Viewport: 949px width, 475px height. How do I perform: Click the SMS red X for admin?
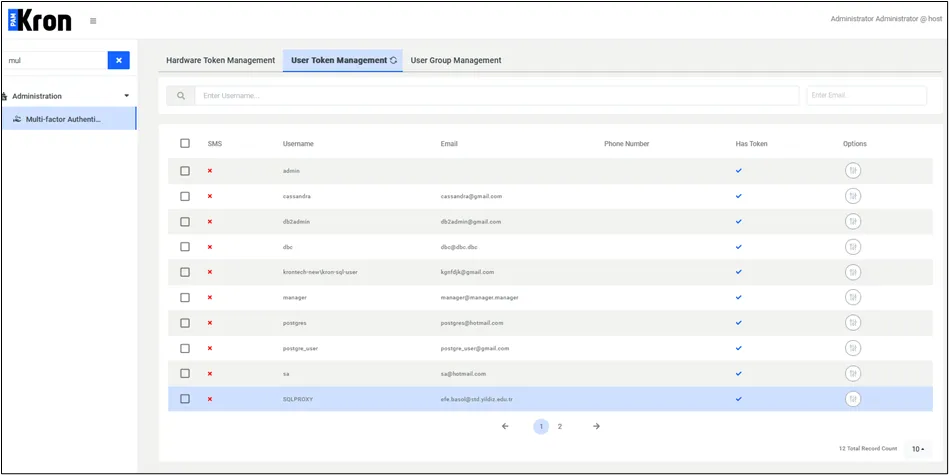click(210, 171)
